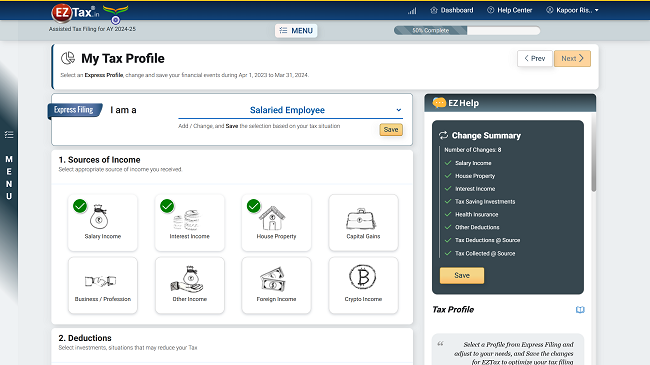The image size is (650, 365).
Task: Save changes in Change Summary
Action: (x=462, y=275)
